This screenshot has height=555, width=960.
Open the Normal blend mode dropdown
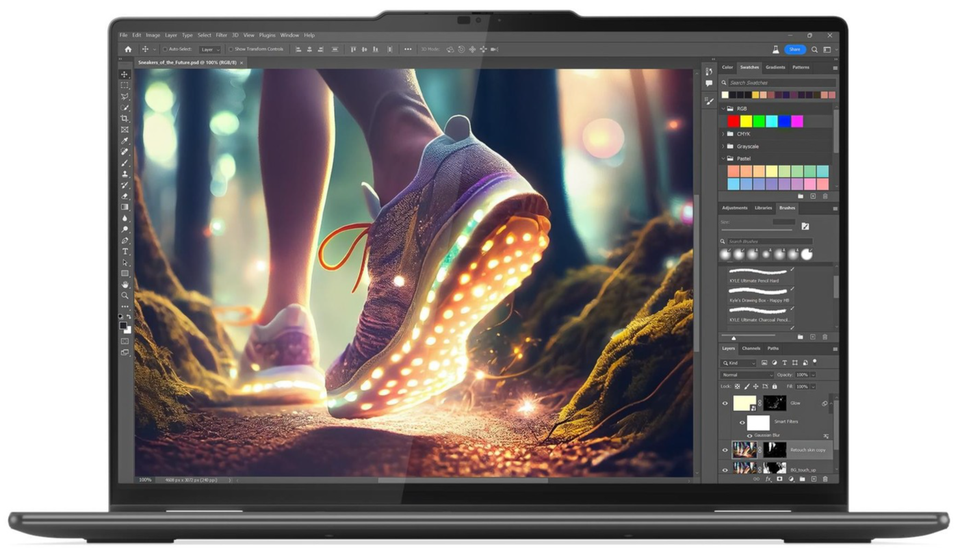point(746,375)
